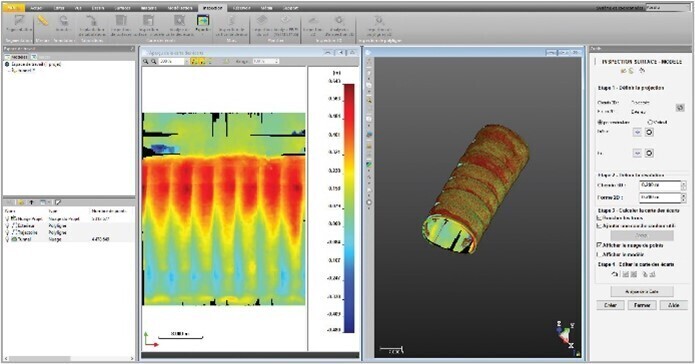The width and height of the screenshot is (695, 364).
Task: Click the highlighted projection map ribbon icon
Action: click(x=203, y=21)
